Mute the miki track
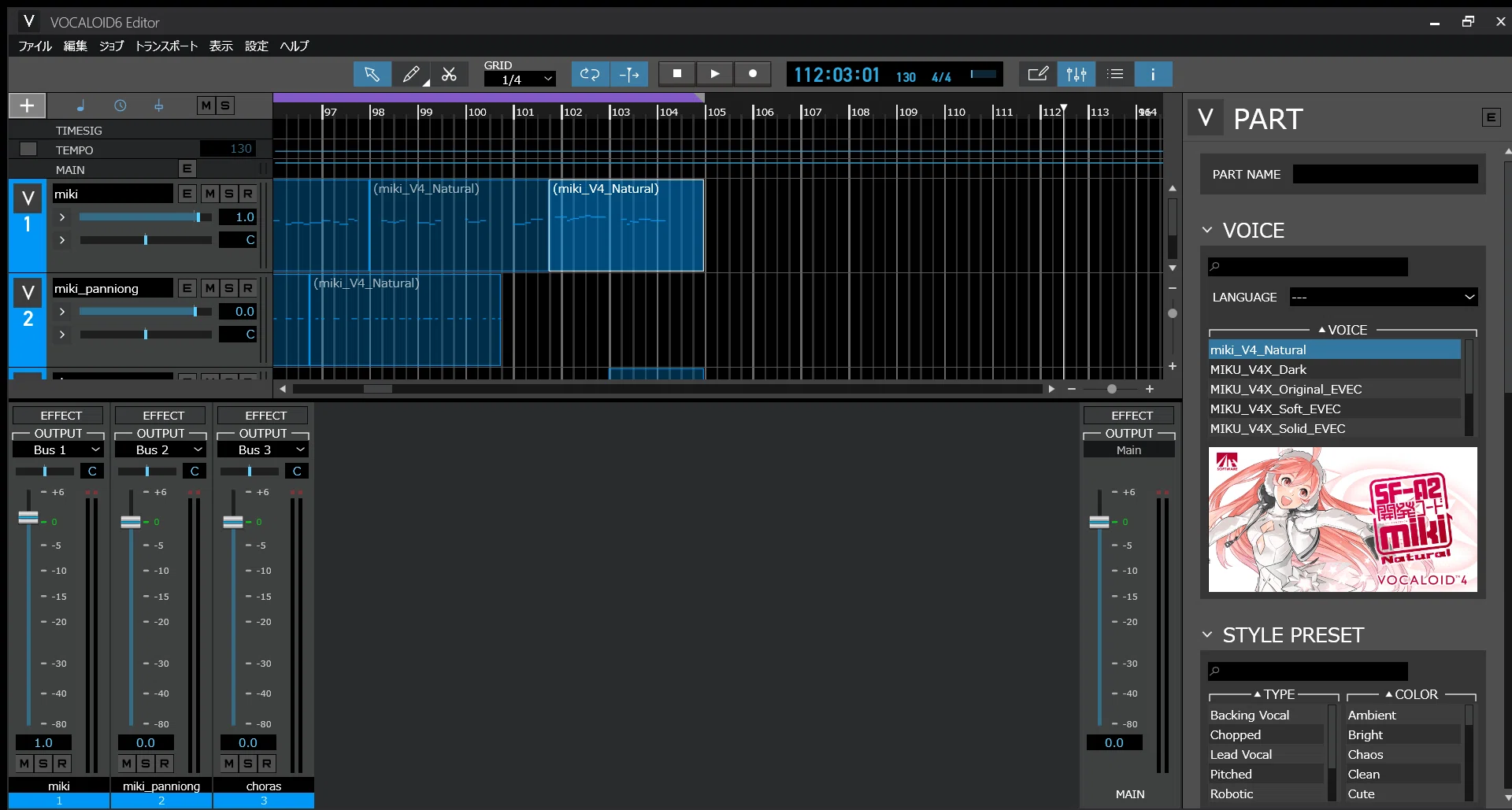Image resolution: width=1512 pixels, height=810 pixels. pos(209,194)
